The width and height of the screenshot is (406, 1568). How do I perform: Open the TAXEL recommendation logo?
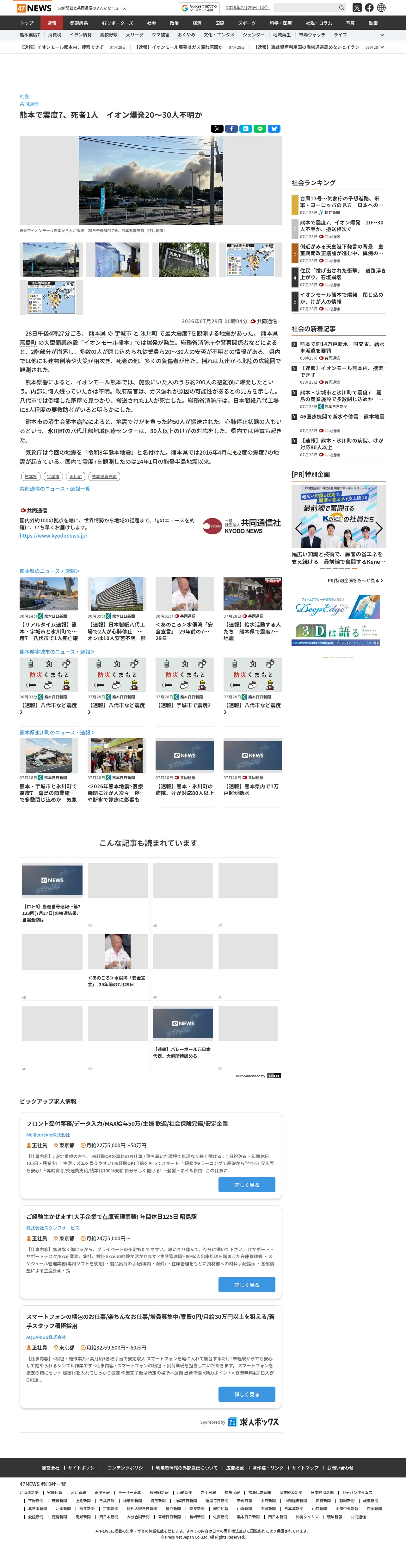(x=274, y=1076)
